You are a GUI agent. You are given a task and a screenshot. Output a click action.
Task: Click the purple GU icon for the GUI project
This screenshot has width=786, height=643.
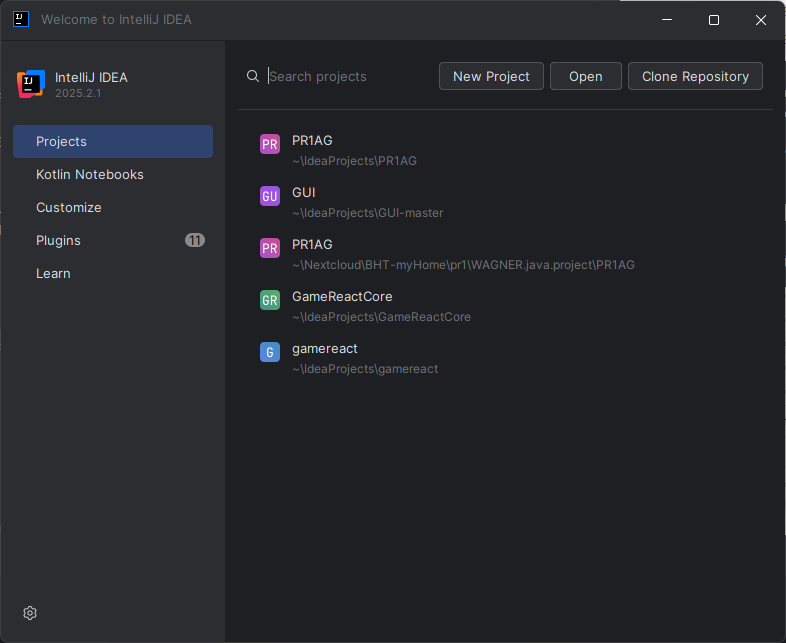269,196
